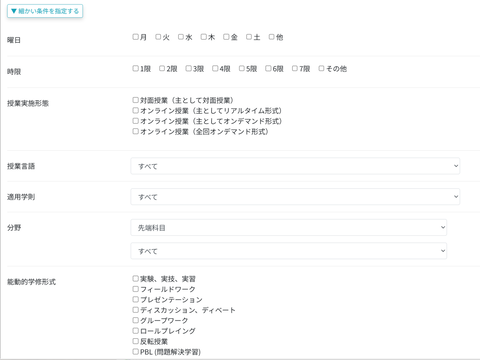Click the 曜日 row label
Image resolution: width=480 pixels, height=360 pixels.
(x=14, y=40)
